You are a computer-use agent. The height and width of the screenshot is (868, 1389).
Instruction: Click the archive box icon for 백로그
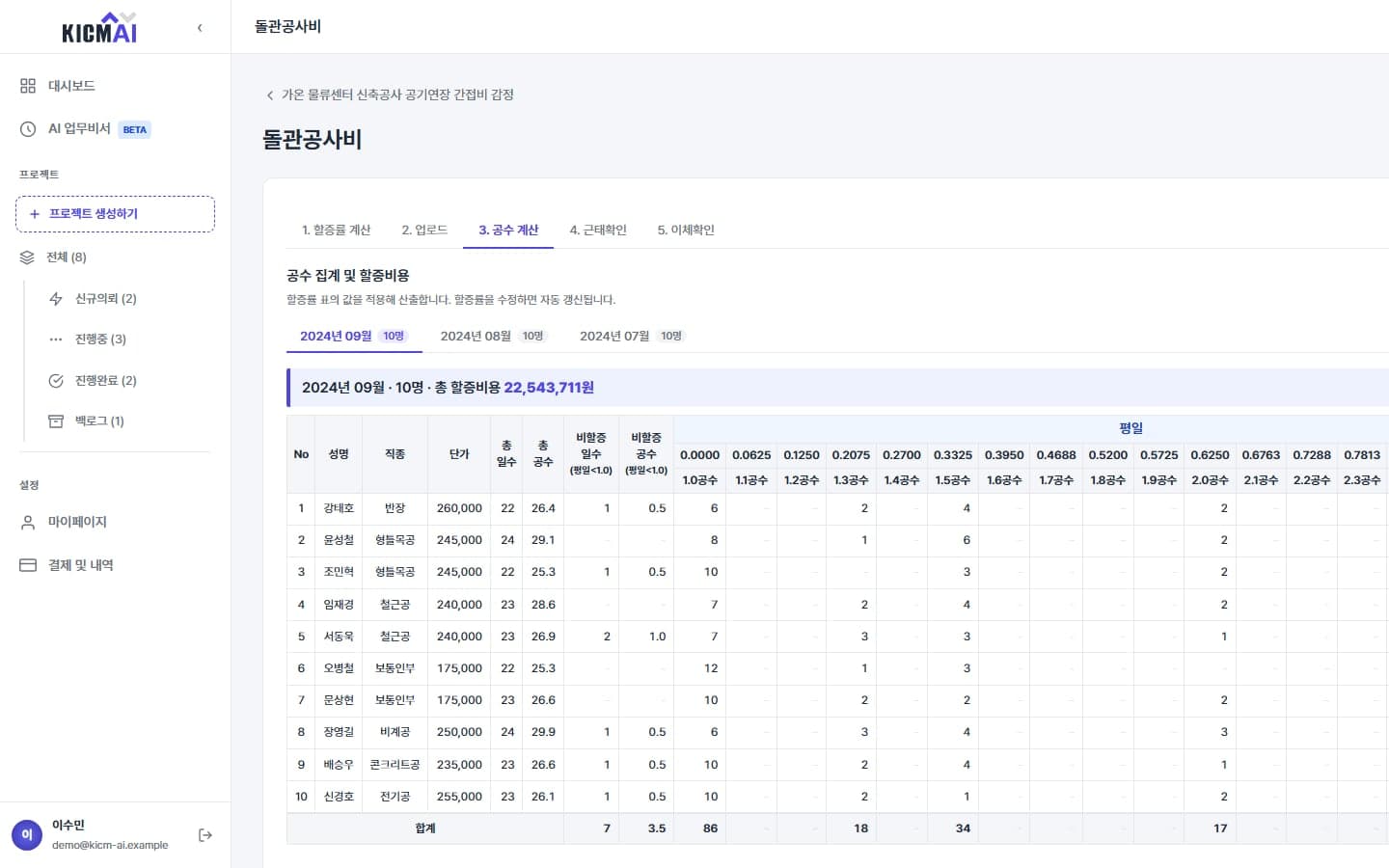coord(56,421)
